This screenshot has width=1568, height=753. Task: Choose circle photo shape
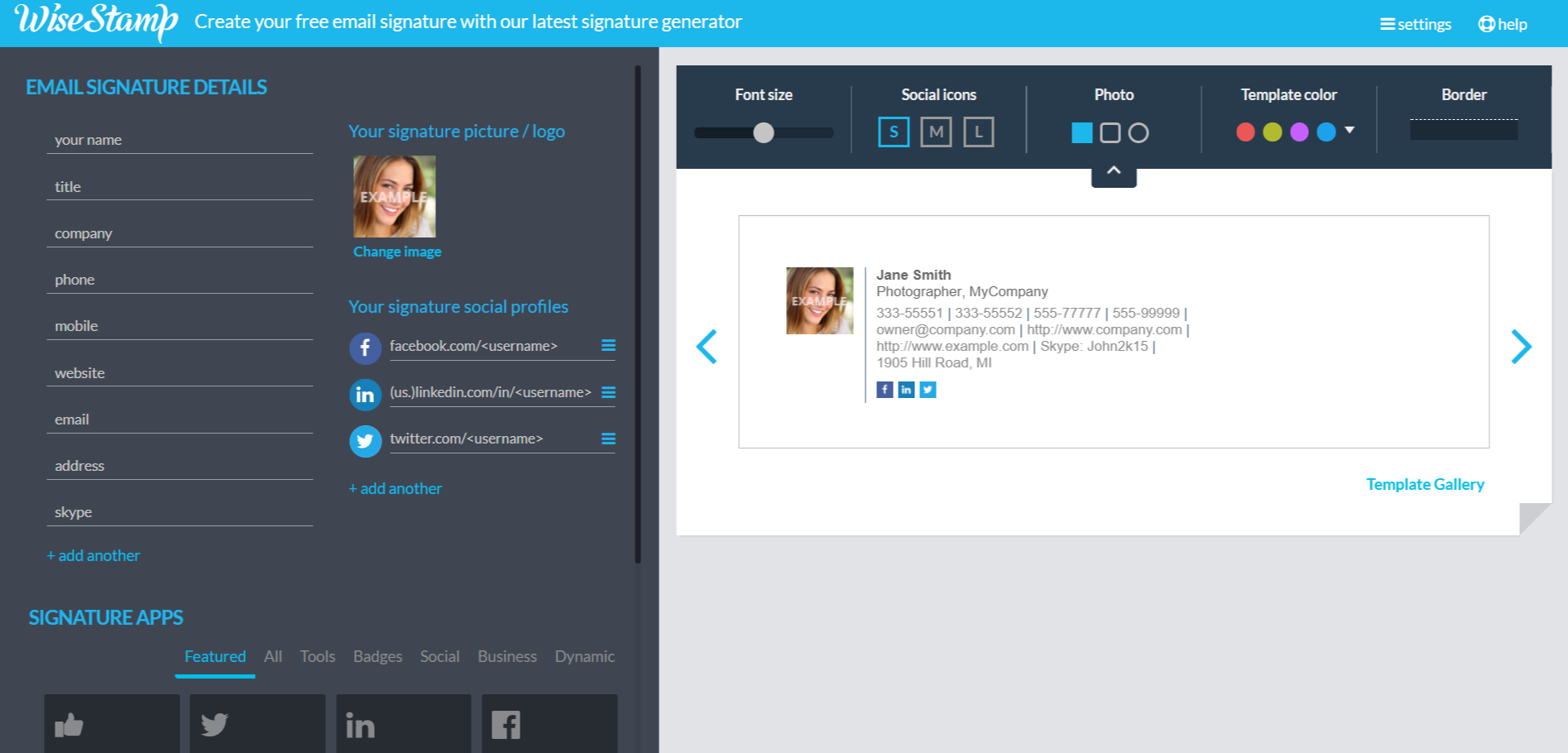click(1139, 132)
